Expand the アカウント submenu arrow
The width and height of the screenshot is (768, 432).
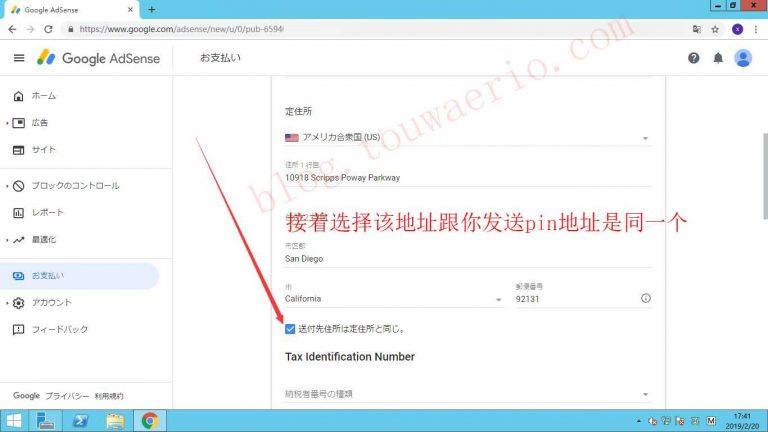(x=7, y=303)
